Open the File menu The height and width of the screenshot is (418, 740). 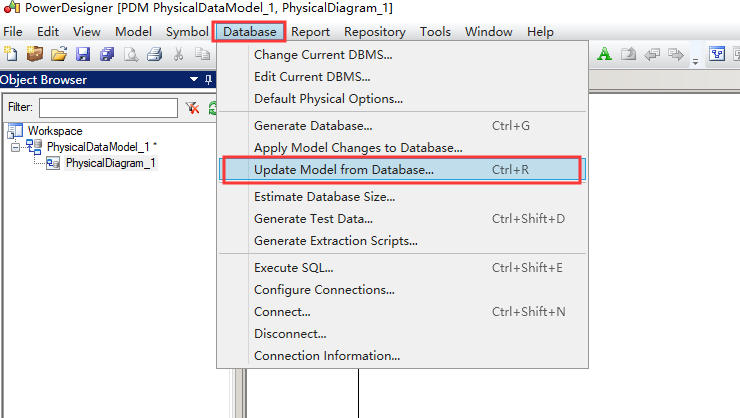coord(13,32)
